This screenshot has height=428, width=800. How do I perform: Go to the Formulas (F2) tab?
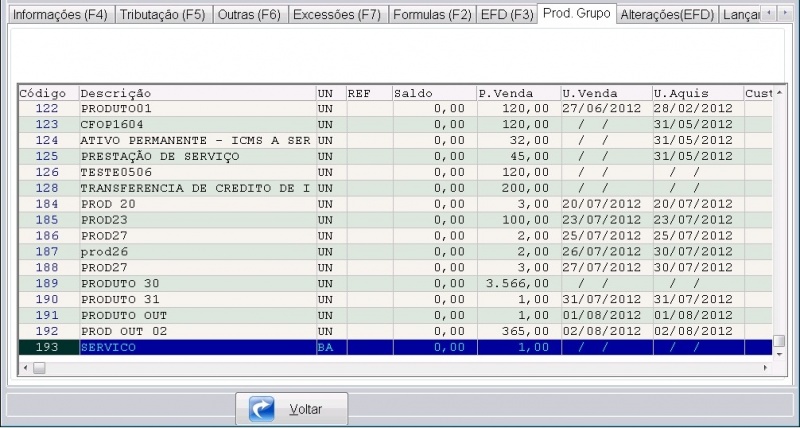[432, 16]
